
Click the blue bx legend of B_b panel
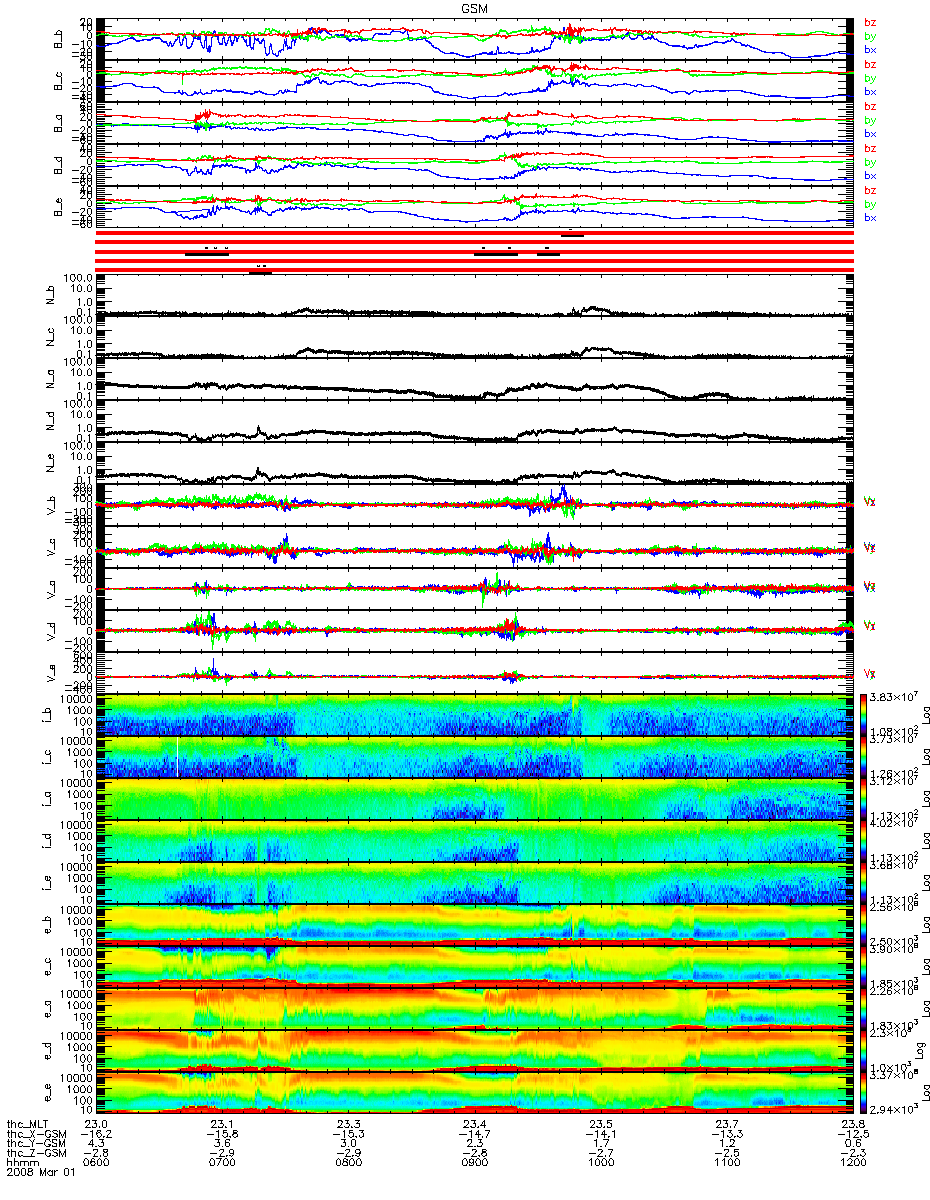pyautogui.click(x=870, y=49)
